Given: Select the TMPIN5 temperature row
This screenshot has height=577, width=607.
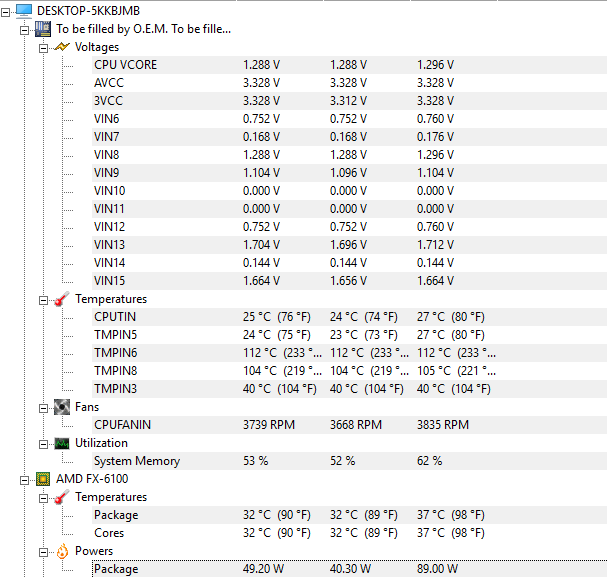Looking at the screenshot, I should click(x=350, y=335).
